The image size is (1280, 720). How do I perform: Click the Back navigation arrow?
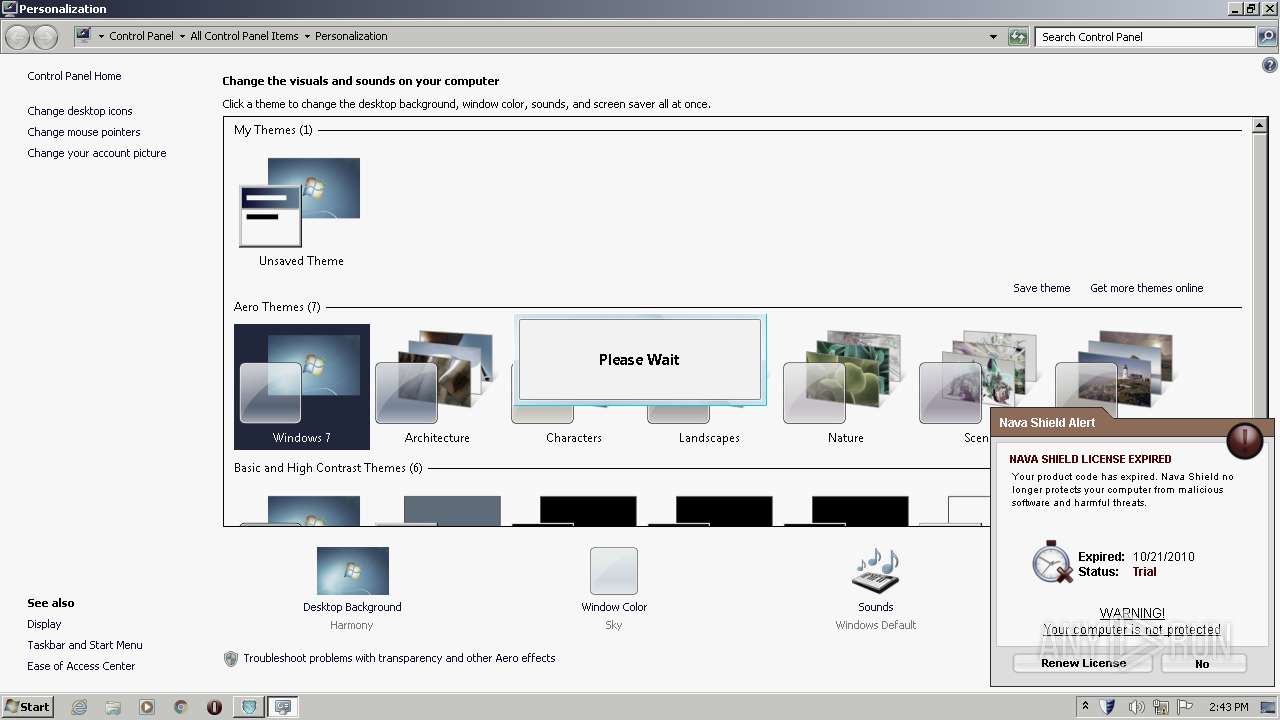[17, 37]
